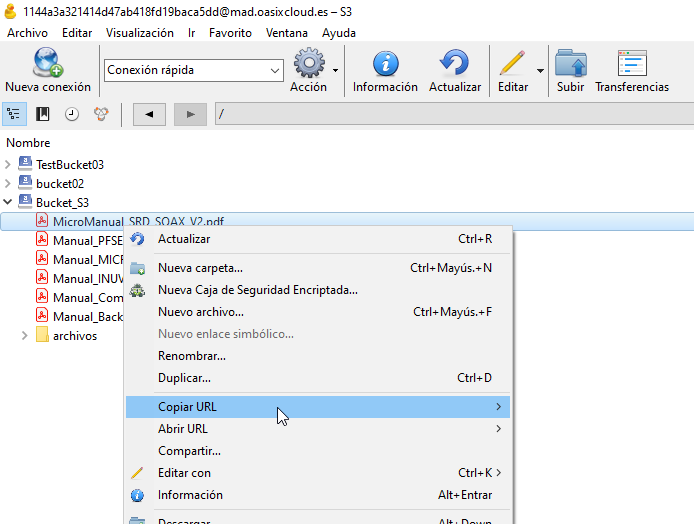
Task: Open the Favorito menu
Action: (x=230, y=33)
